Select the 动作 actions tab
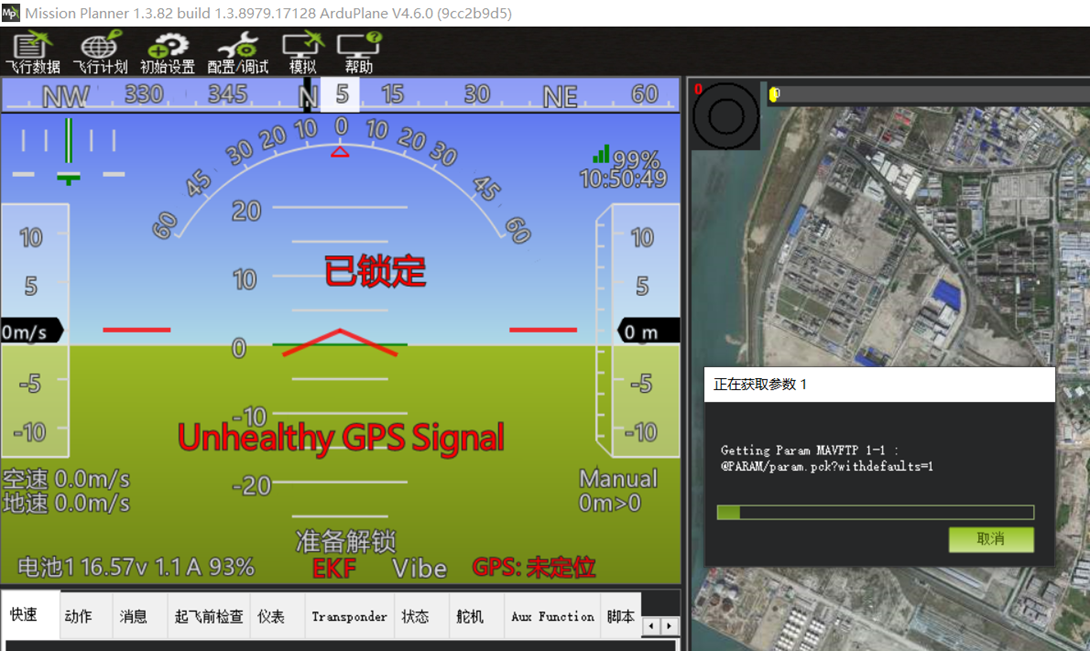The image size is (1090, 651). 78,617
